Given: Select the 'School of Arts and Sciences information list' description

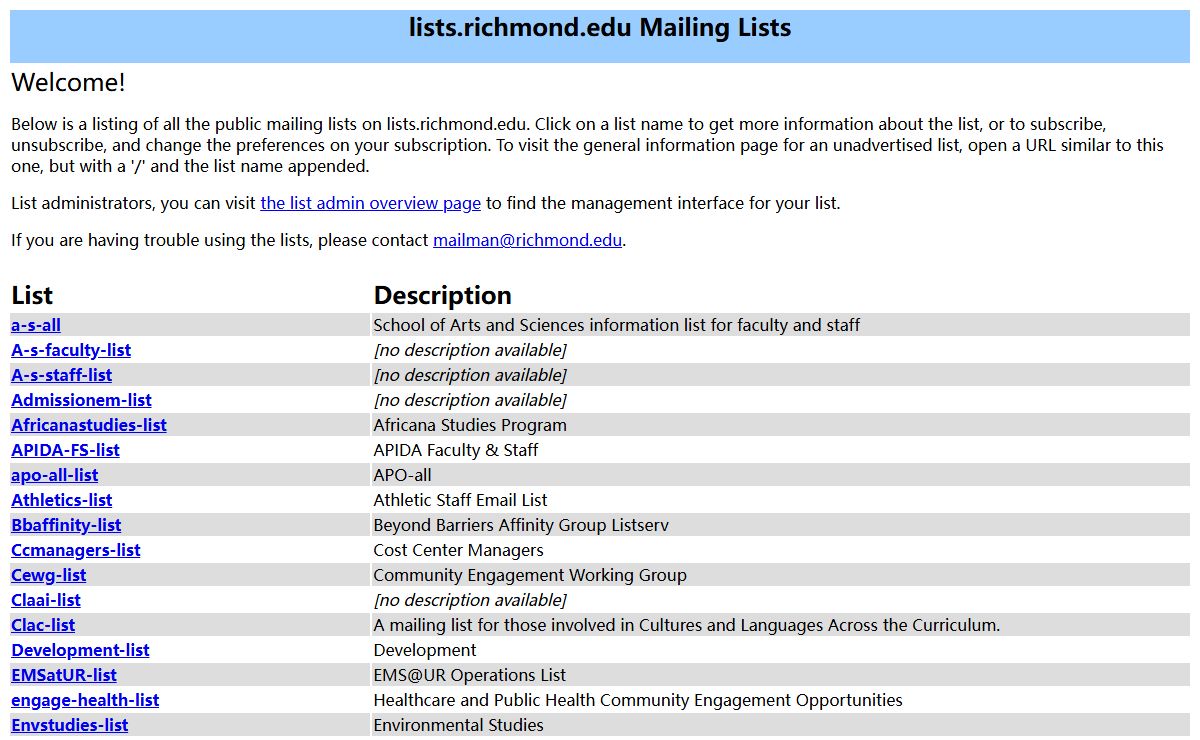Looking at the screenshot, I should coord(617,325).
